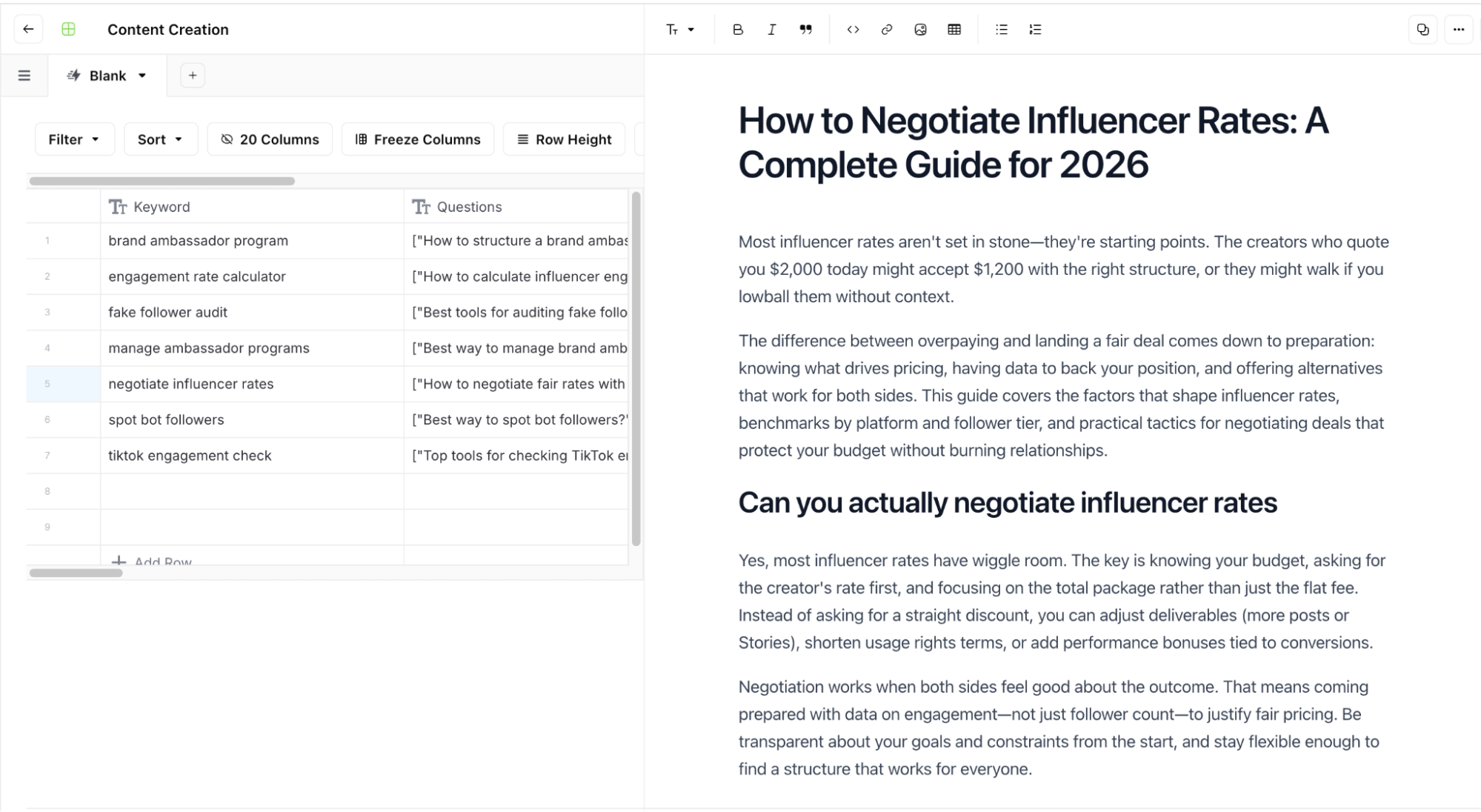Insert a code block
Screen dimensions: 1481x812
tap(853, 30)
